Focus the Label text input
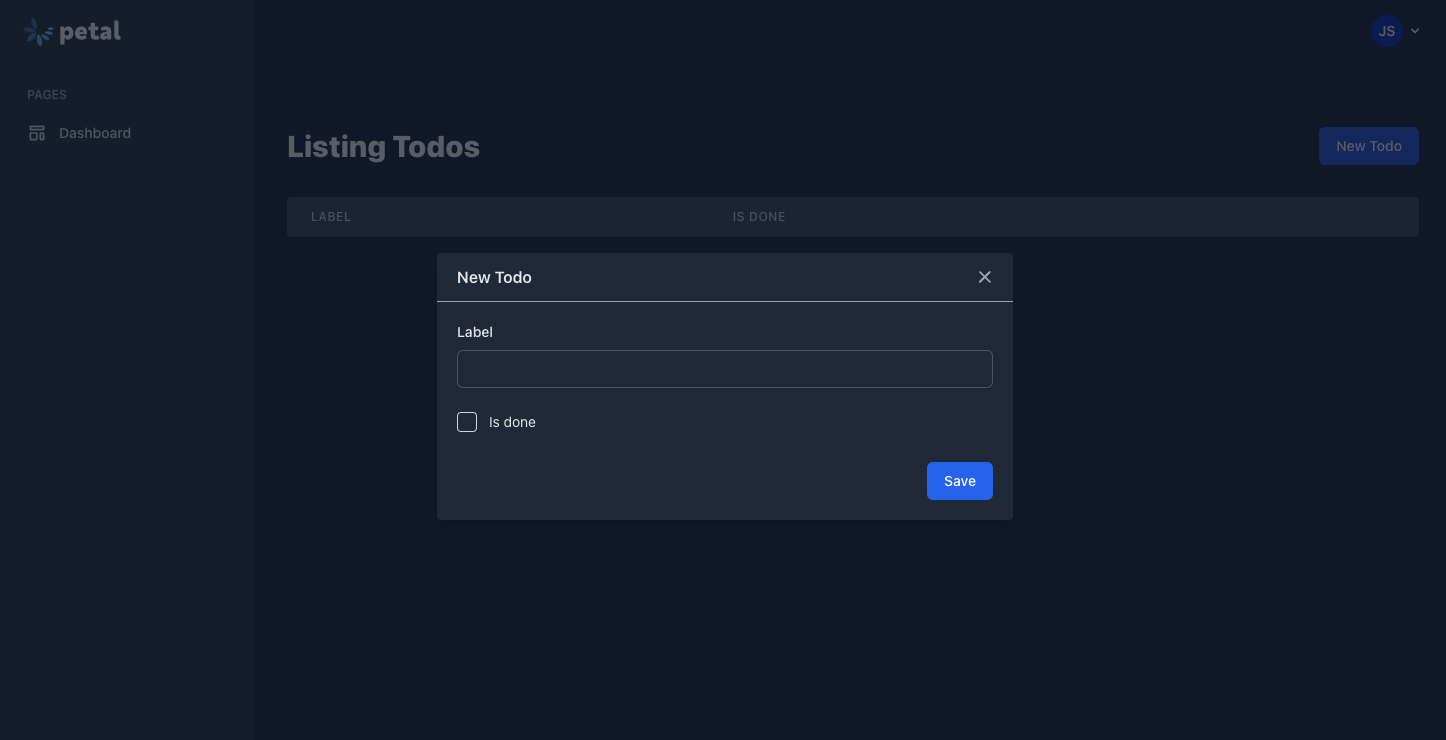Image resolution: width=1446 pixels, height=740 pixels. click(724, 369)
